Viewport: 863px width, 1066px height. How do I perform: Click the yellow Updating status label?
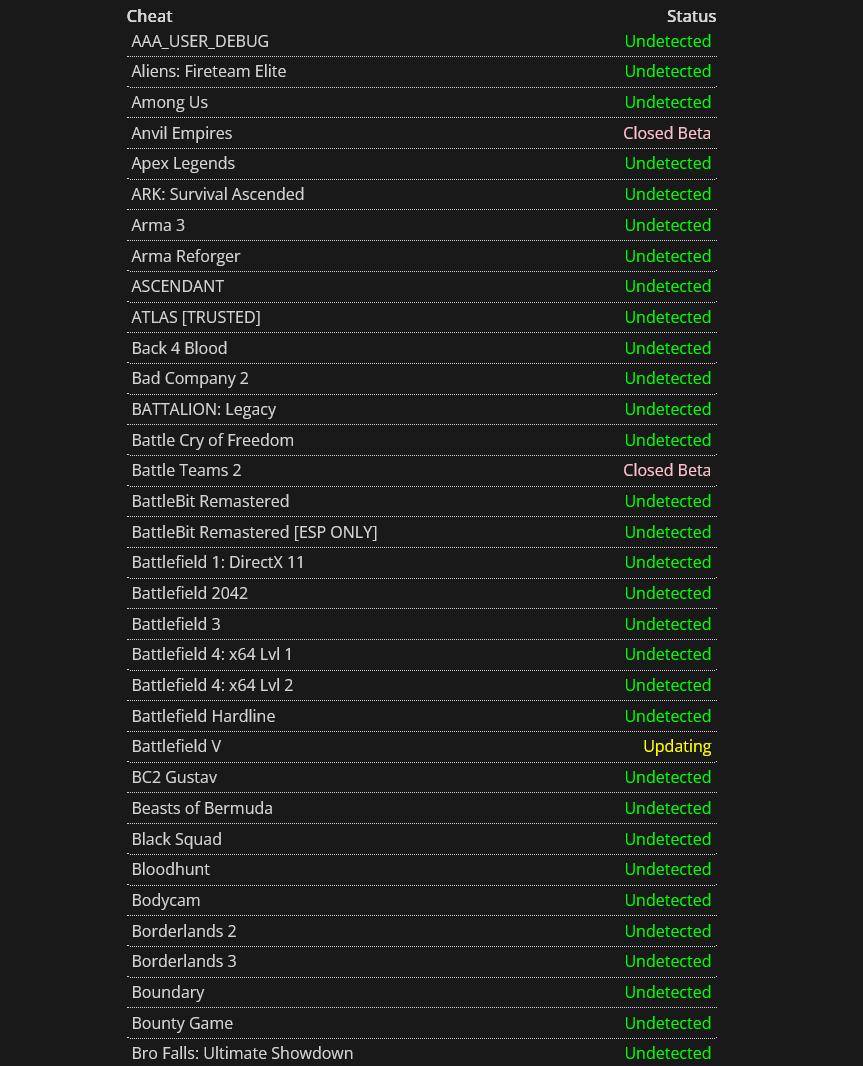coord(677,746)
